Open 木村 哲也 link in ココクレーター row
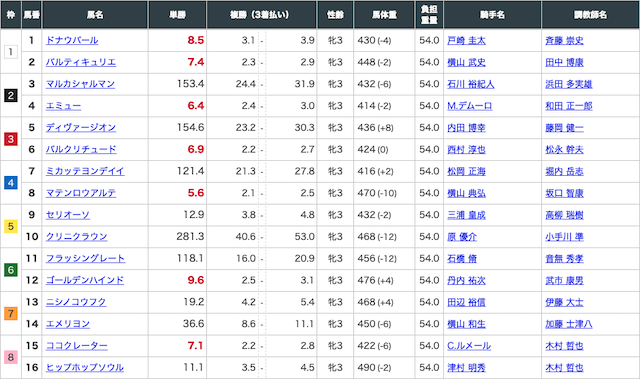Image resolution: width=640 pixels, height=379 pixels. pos(564,346)
